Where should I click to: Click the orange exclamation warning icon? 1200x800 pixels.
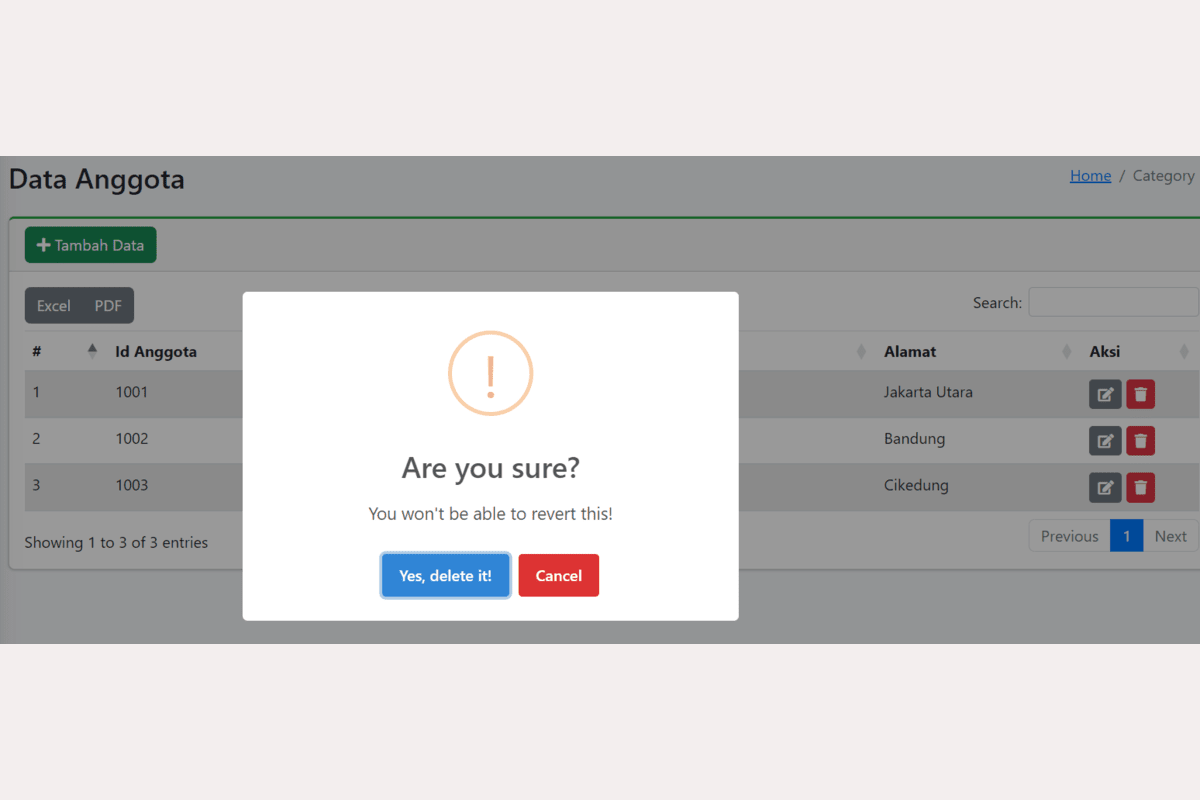[x=490, y=373]
